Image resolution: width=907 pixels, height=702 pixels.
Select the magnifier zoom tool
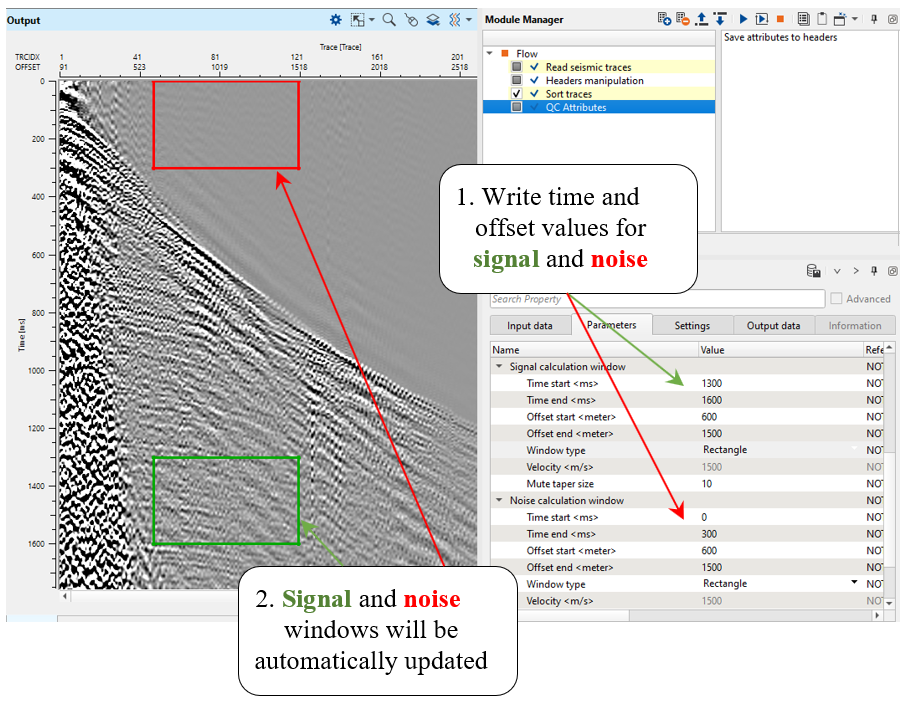click(389, 19)
